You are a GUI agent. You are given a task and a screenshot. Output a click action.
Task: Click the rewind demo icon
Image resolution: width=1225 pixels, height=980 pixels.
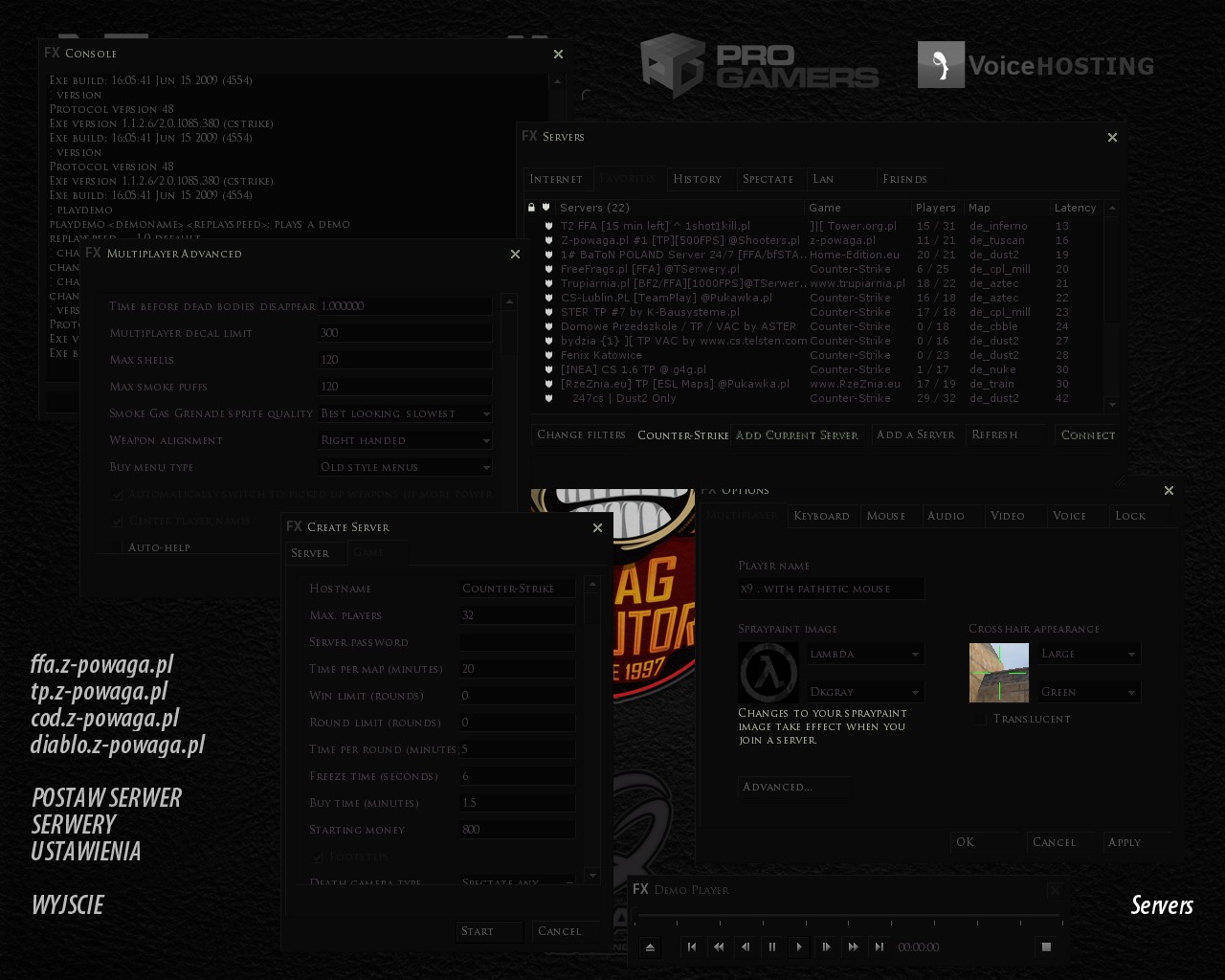[x=719, y=947]
